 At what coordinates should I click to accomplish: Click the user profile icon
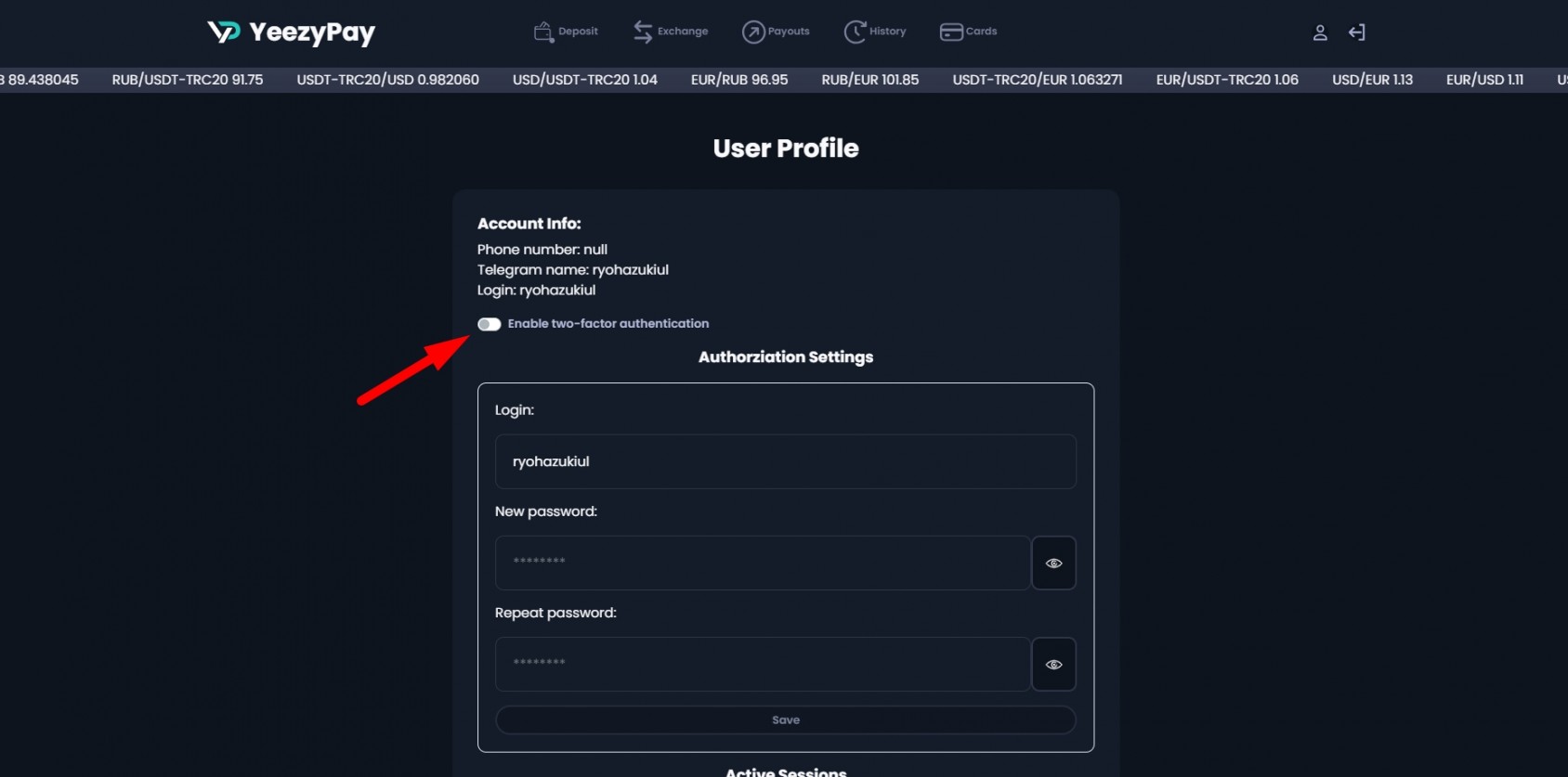point(1320,32)
